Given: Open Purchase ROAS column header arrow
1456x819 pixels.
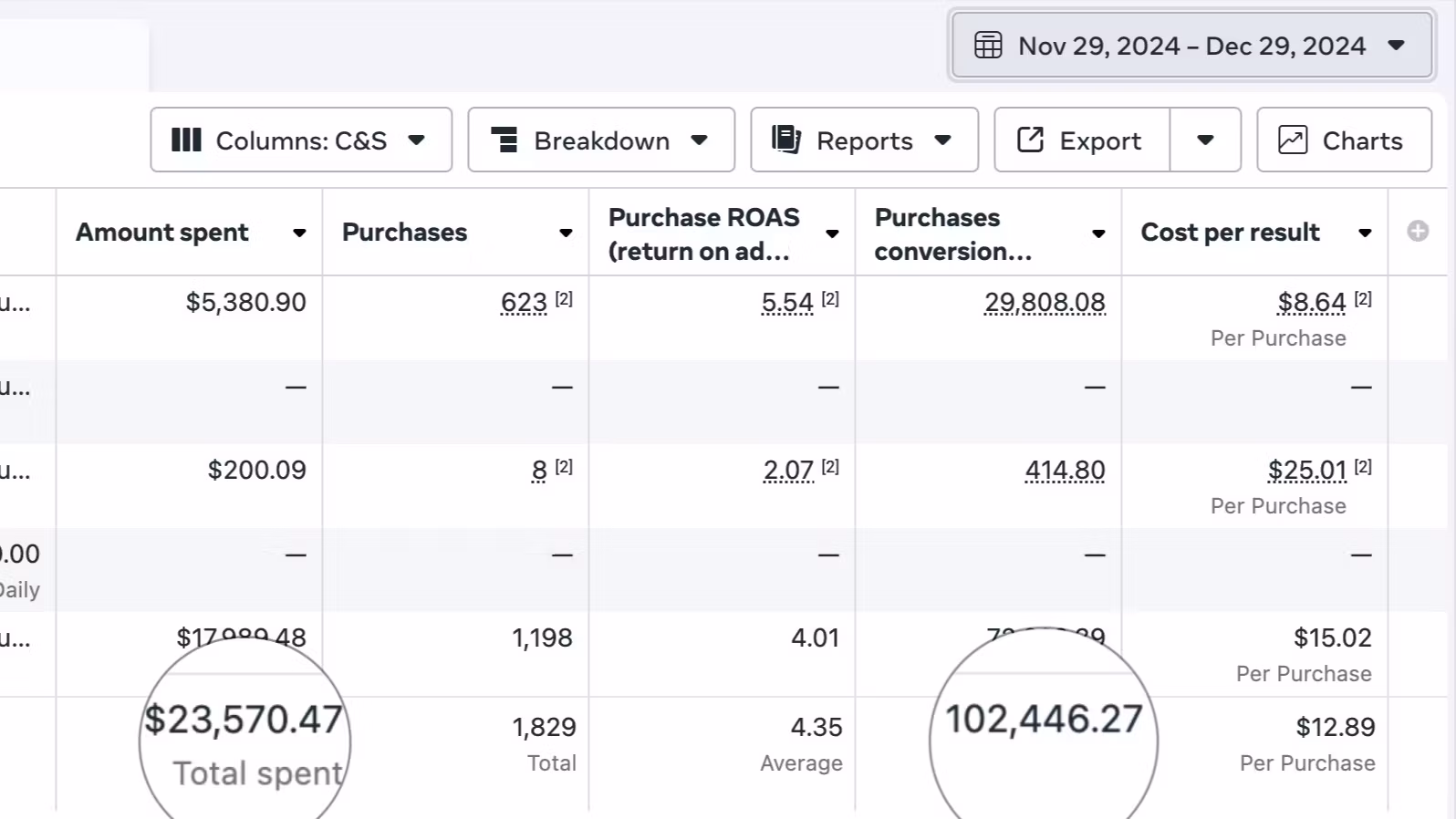Looking at the screenshot, I should (832, 234).
